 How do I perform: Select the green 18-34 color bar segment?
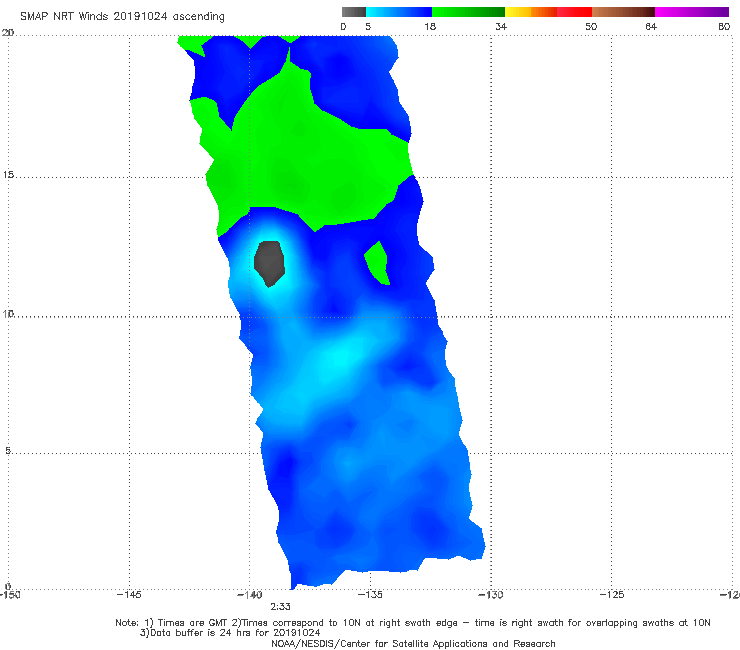coord(468,12)
